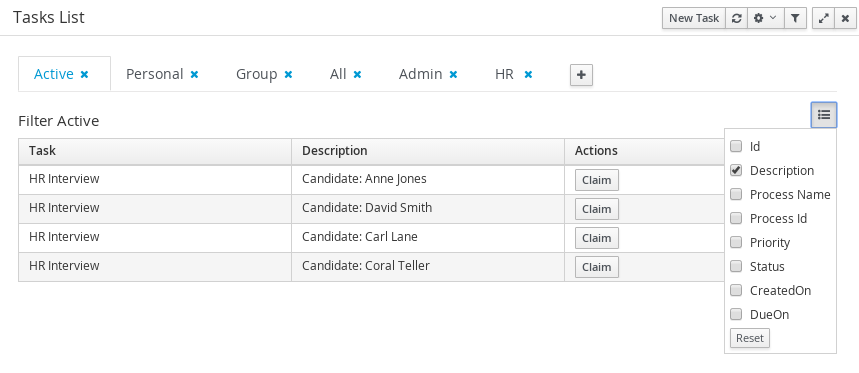The image size is (859, 373).
Task: Enable the Priority column checkbox
Action: point(736,242)
